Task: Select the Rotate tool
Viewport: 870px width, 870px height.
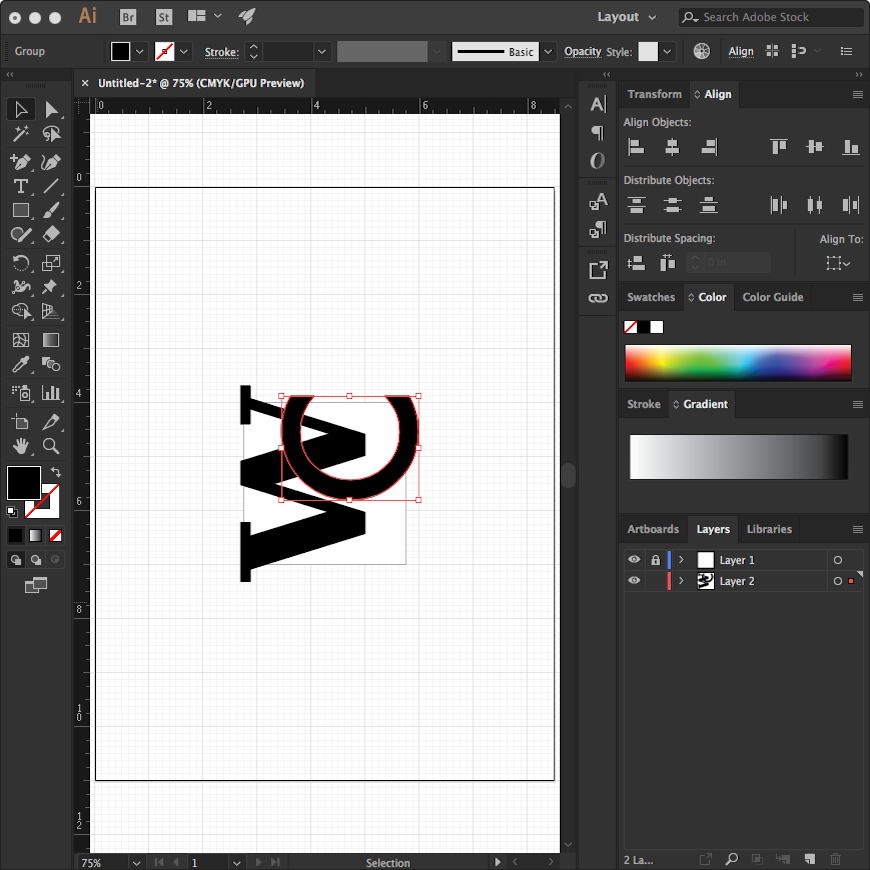Action: 20,263
